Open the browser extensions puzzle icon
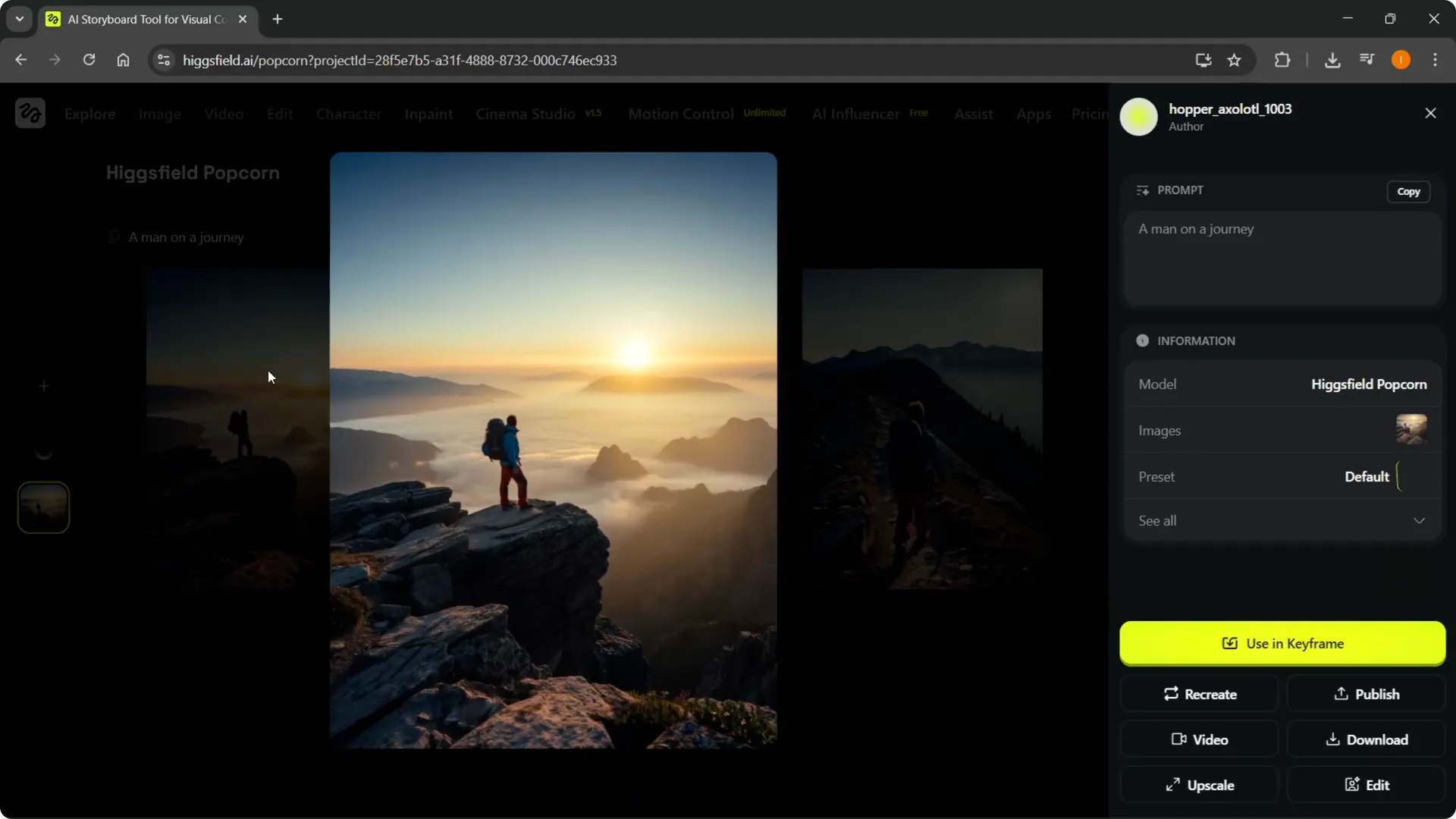1456x819 pixels. click(1282, 60)
